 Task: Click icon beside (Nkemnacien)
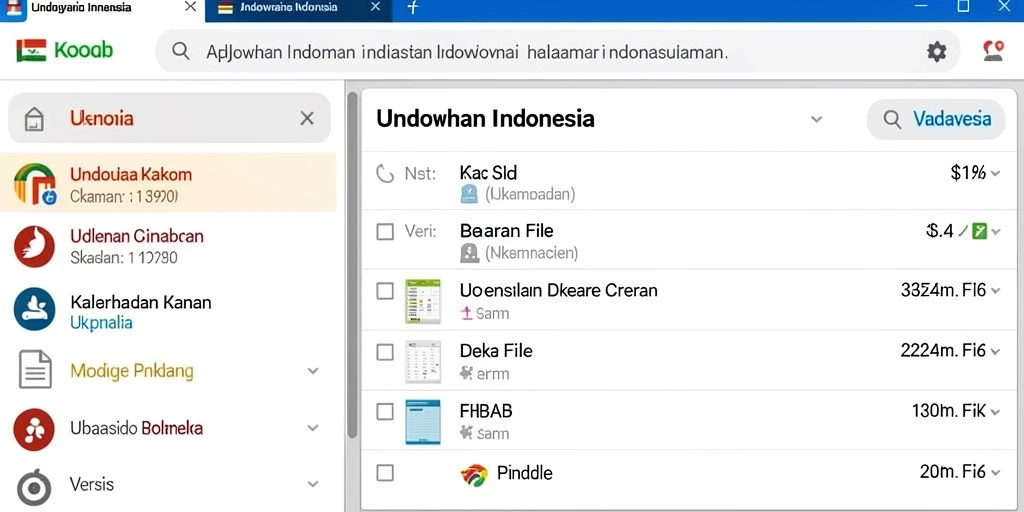click(x=470, y=253)
